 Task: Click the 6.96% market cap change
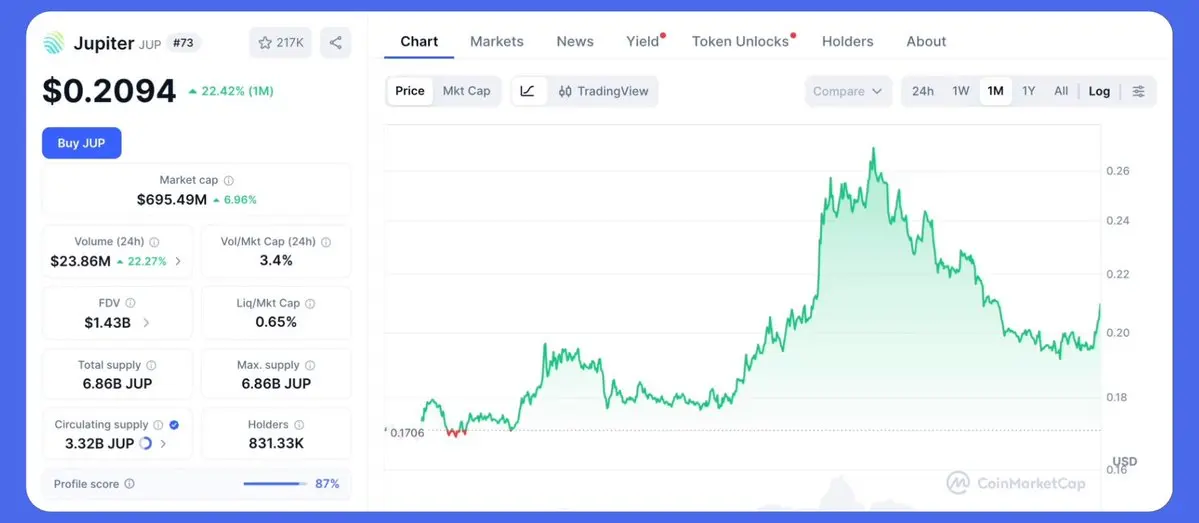[x=235, y=200]
